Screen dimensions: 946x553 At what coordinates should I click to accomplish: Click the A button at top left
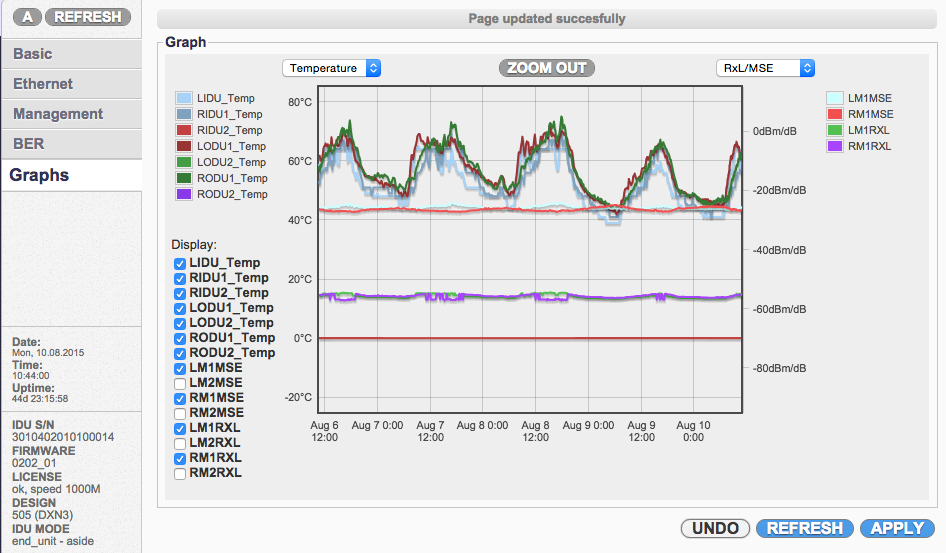pyautogui.click(x=29, y=17)
